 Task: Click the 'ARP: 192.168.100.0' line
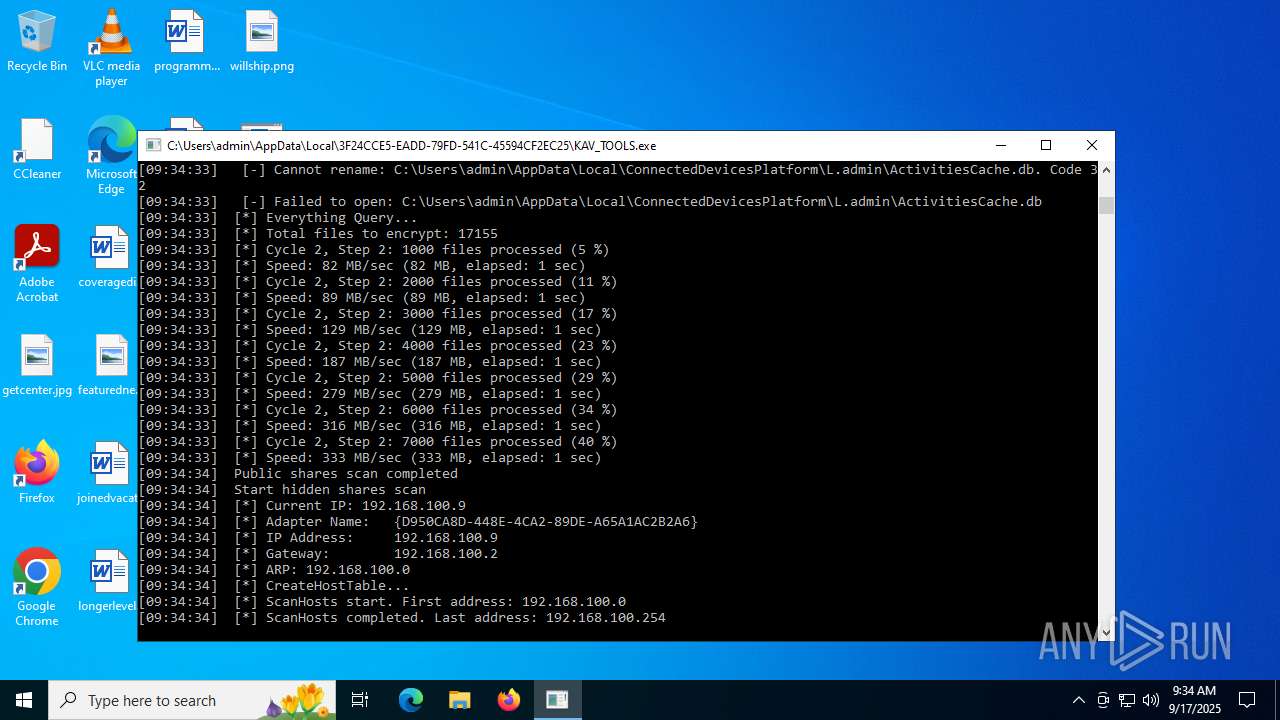[274, 569]
